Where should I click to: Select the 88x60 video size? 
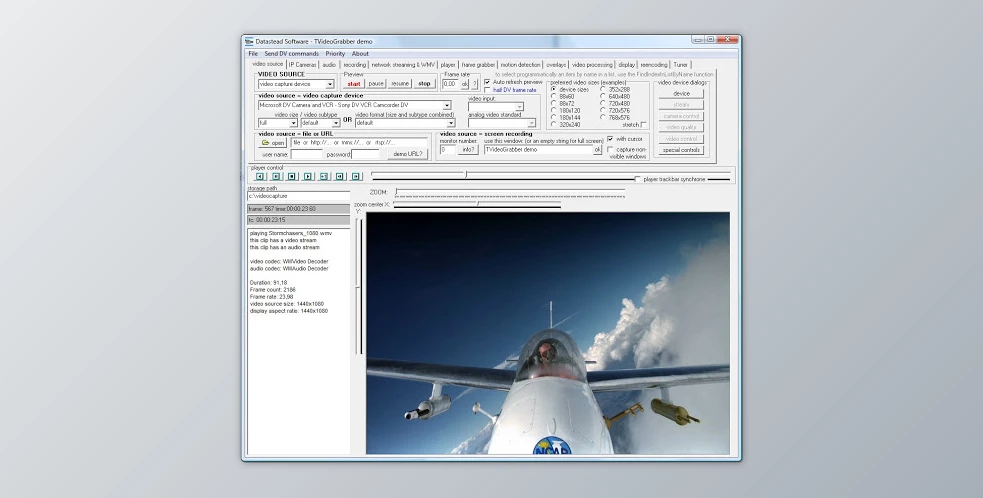click(x=554, y=97)
